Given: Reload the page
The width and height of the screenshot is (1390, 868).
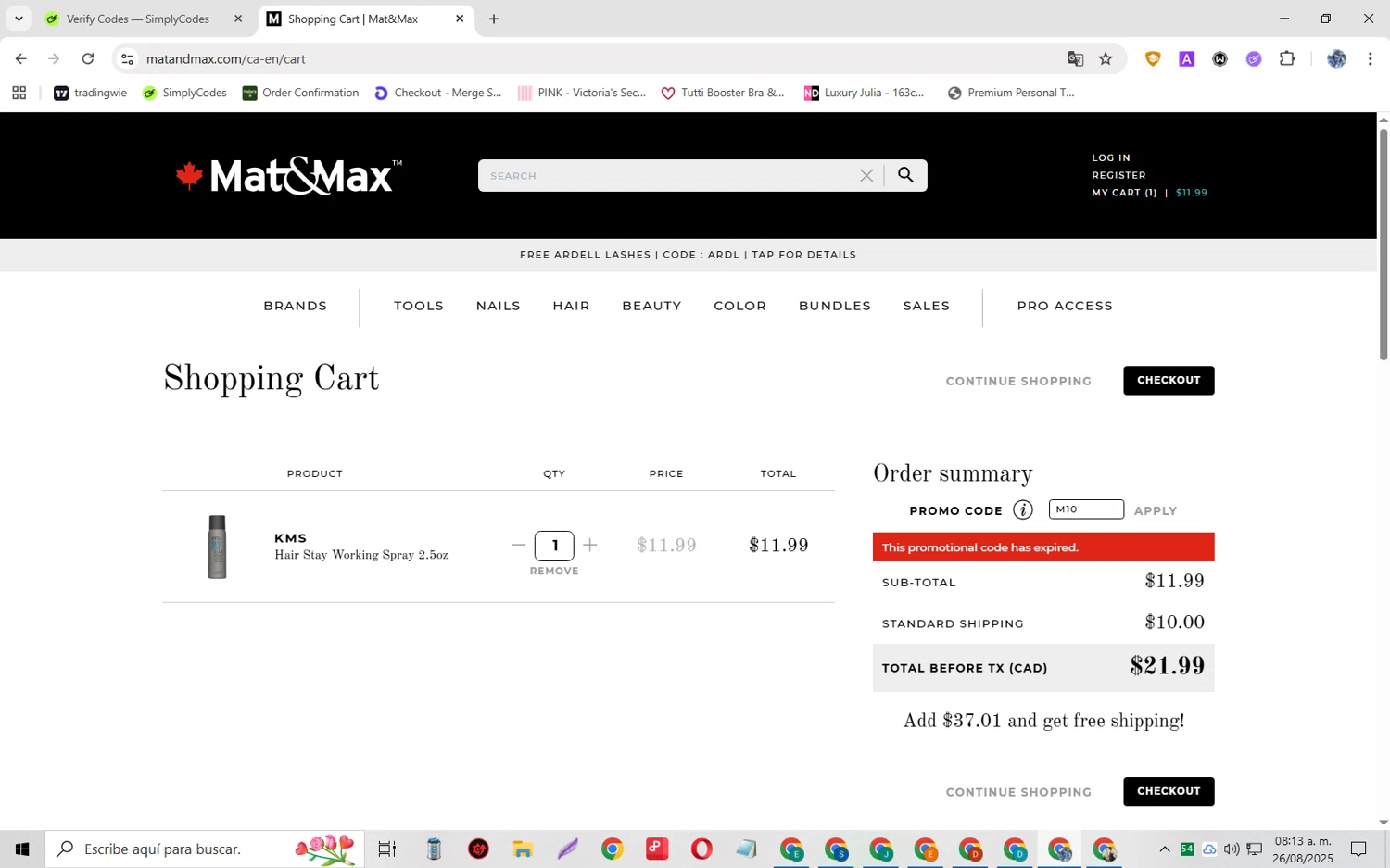Looking at the screenshot, I should pyautogui.click(x=88, y=58).
